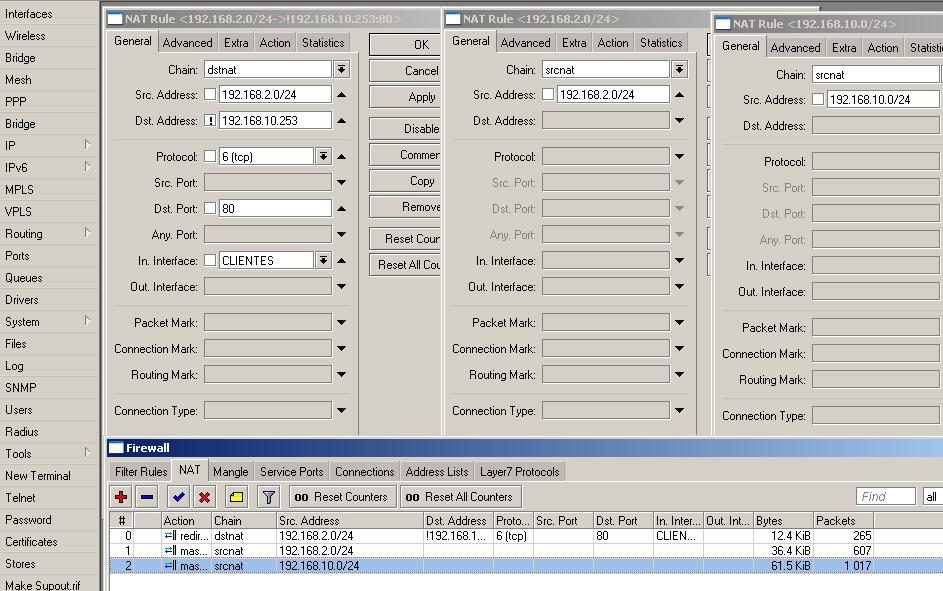Click the yellow comment icon in Firewall toolbar
The height and width of the screenshot is (591, 943).
pos(236,497)
